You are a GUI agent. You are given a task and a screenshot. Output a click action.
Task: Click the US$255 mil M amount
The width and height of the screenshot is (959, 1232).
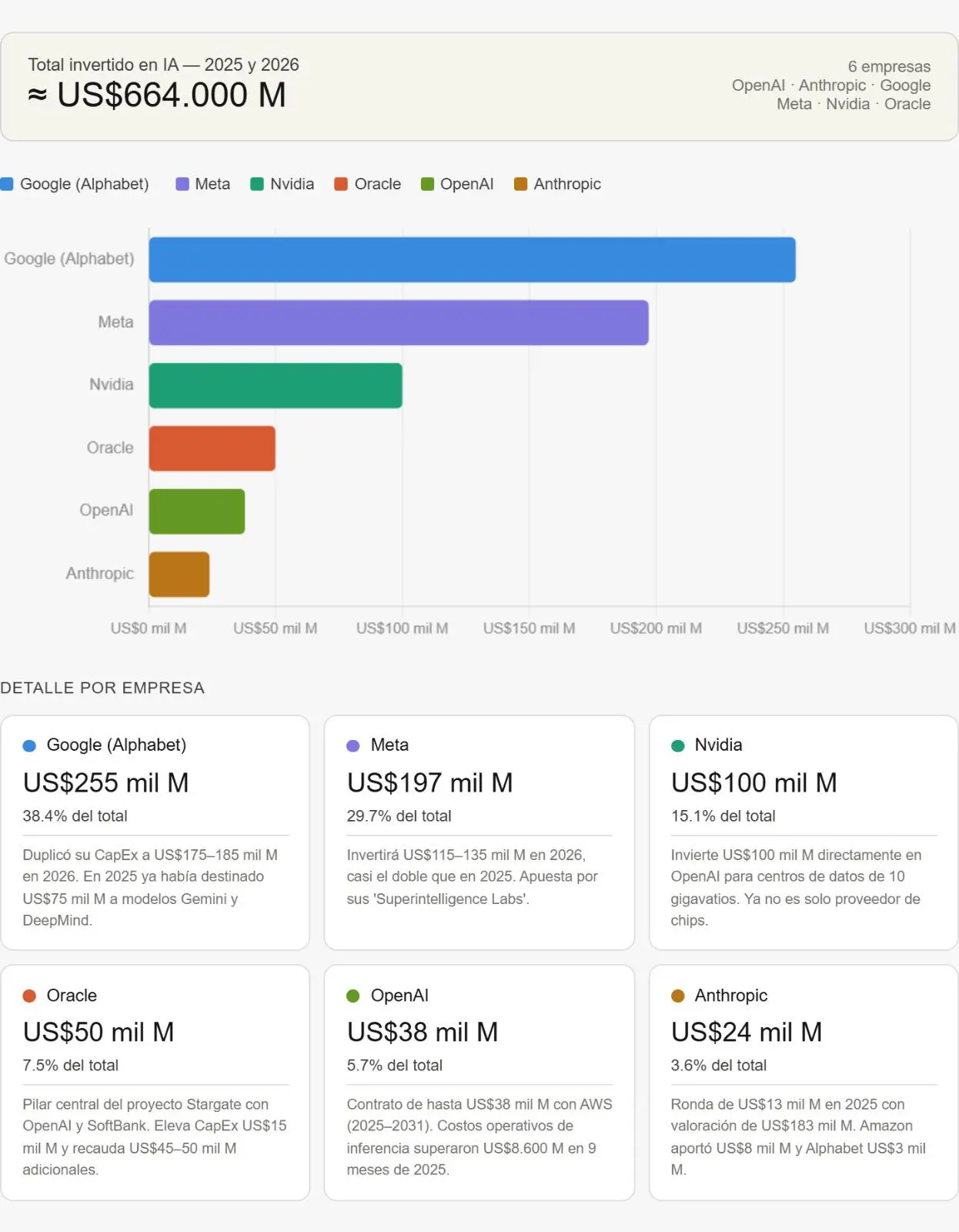(x=106, y=782)
